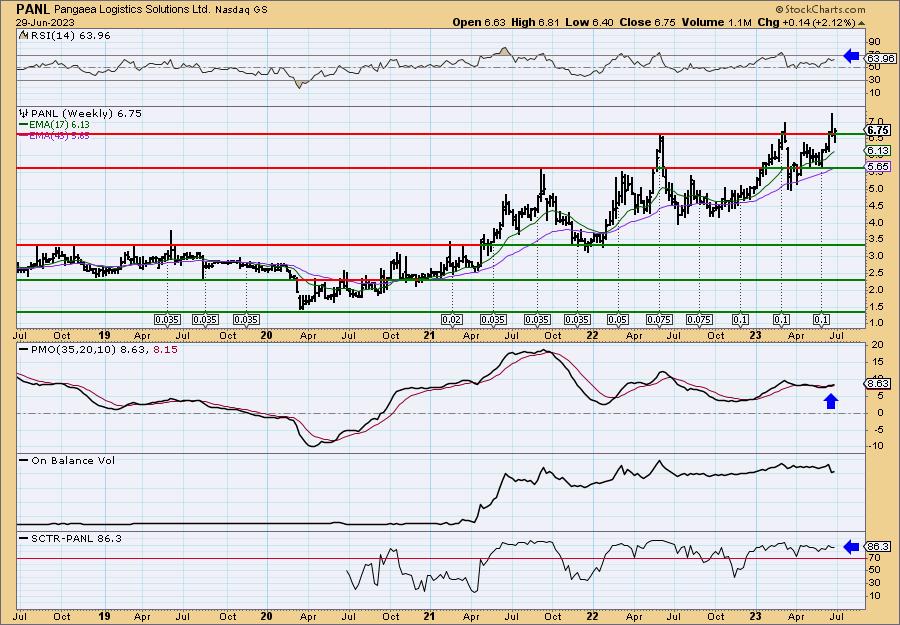Click the Open 6.63 value
Screen dimensions: 900x625
tap(479, 22)
